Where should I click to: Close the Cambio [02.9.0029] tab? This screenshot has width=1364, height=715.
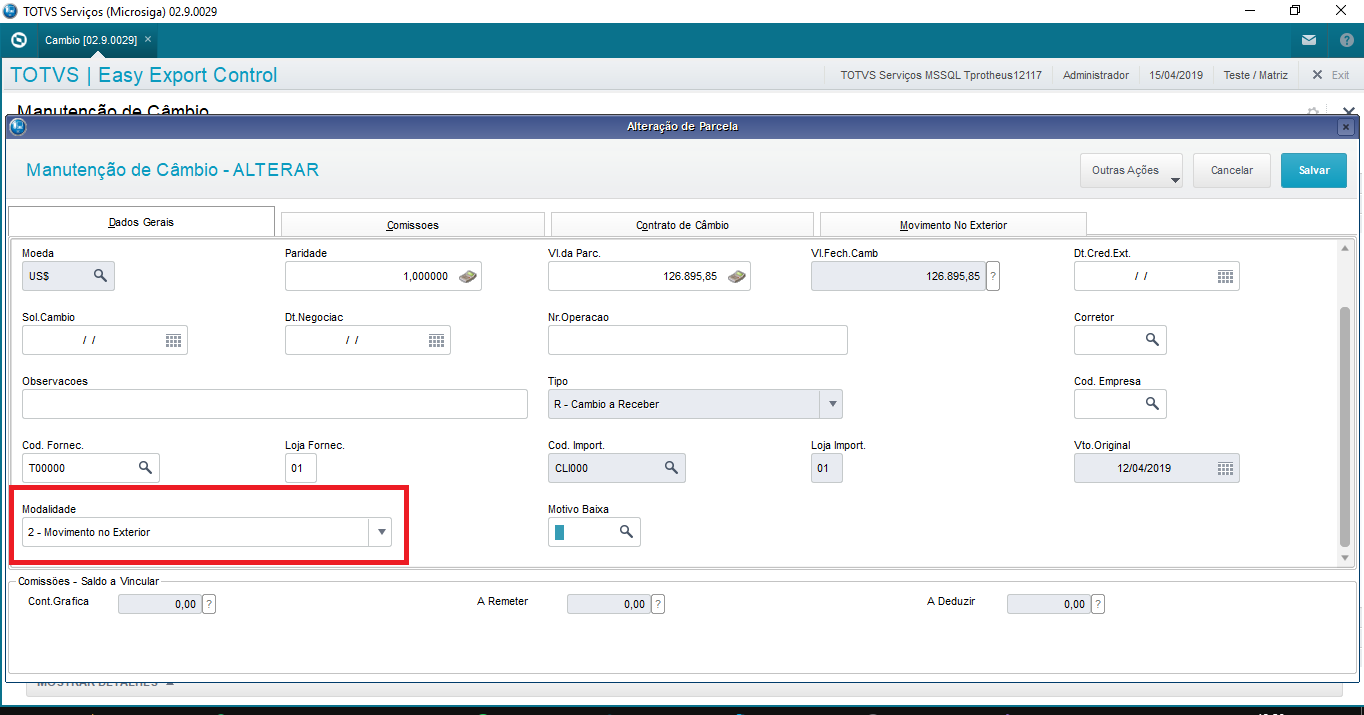pos(148,40)
